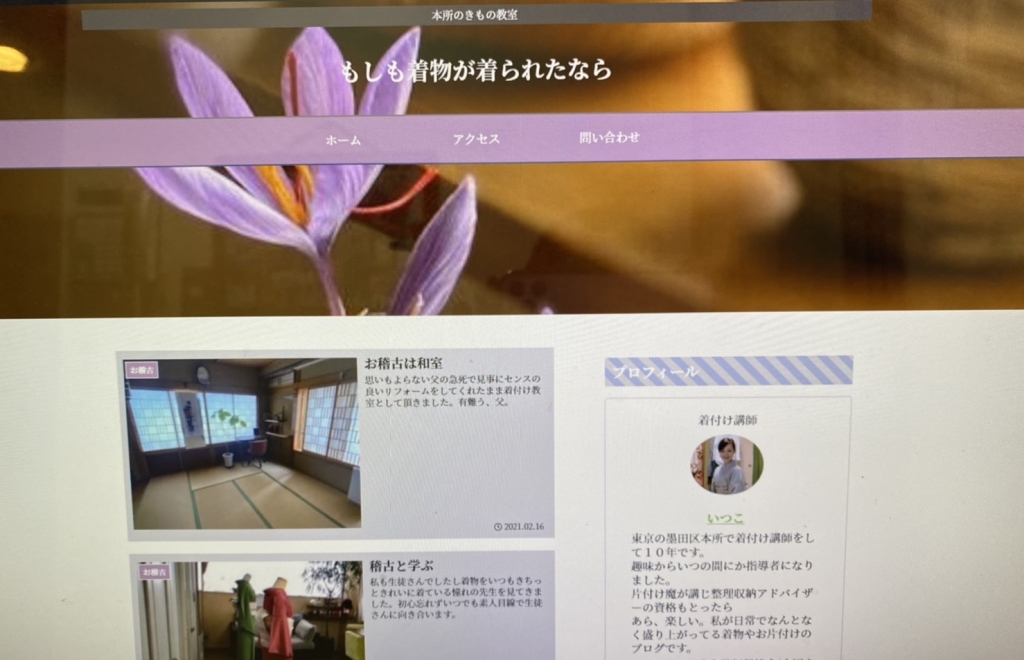Click お稽古 tag on the 稽古と学ぶ post
This screenshot has width=1024, height=660.
[155, 572]
